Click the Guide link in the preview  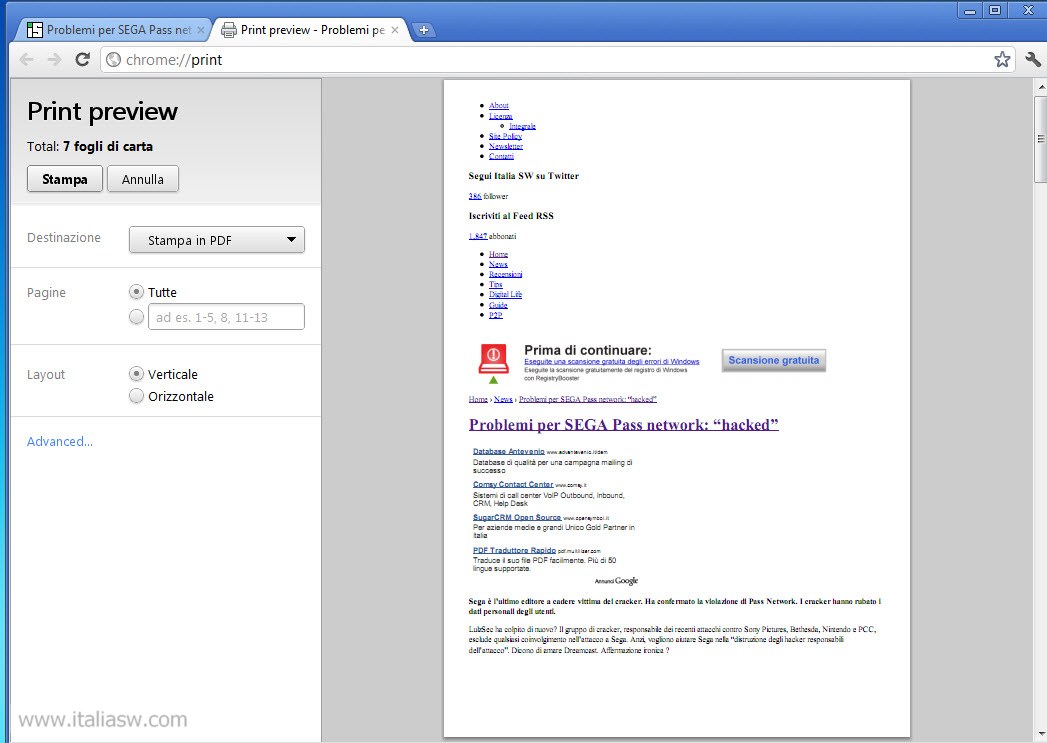[x=498, y=305]
